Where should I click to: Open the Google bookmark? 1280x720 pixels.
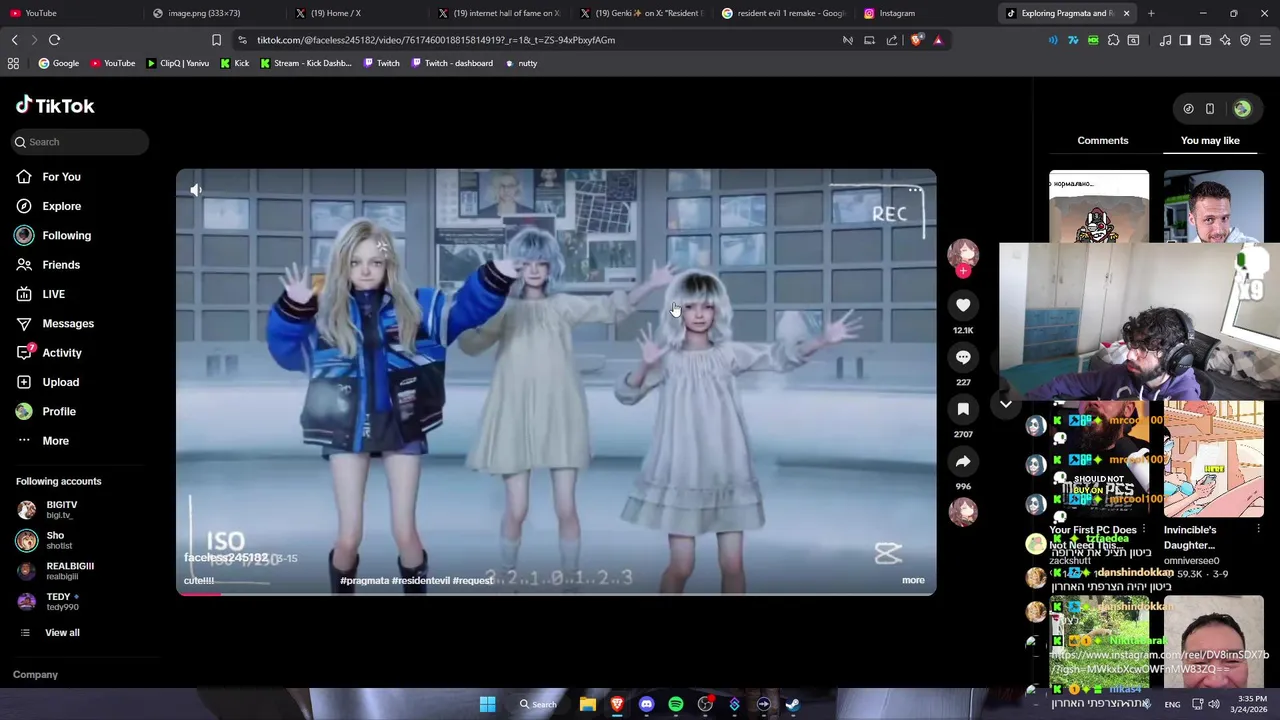click(x=59, y=63)
